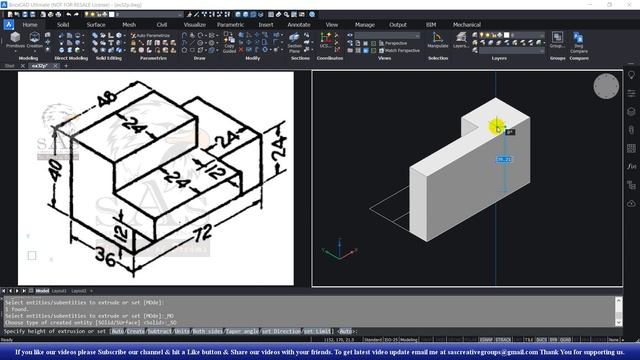
Task: Switch to the Mechanical ribbon tab
Action: tap(467, 24)
